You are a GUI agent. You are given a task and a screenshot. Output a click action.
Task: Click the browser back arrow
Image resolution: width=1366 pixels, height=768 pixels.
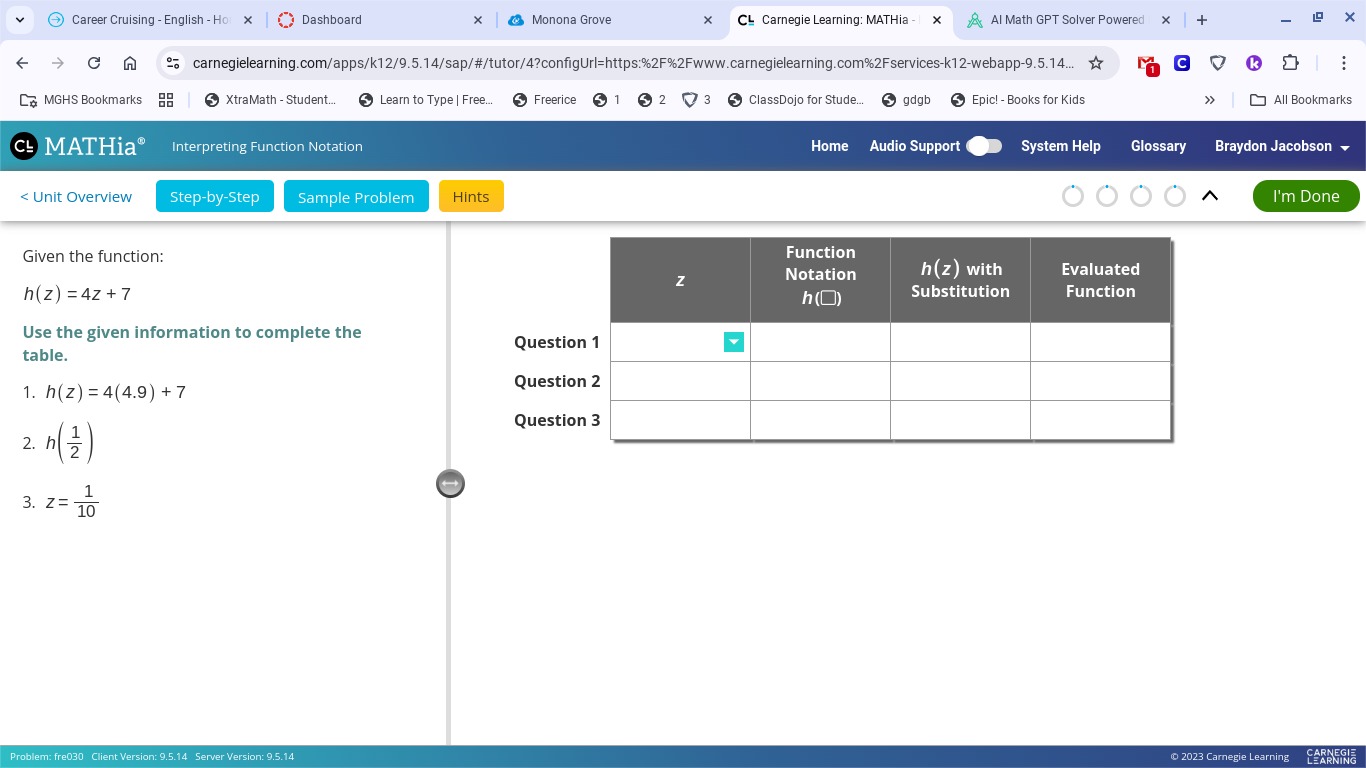click(x=22, y=63)
